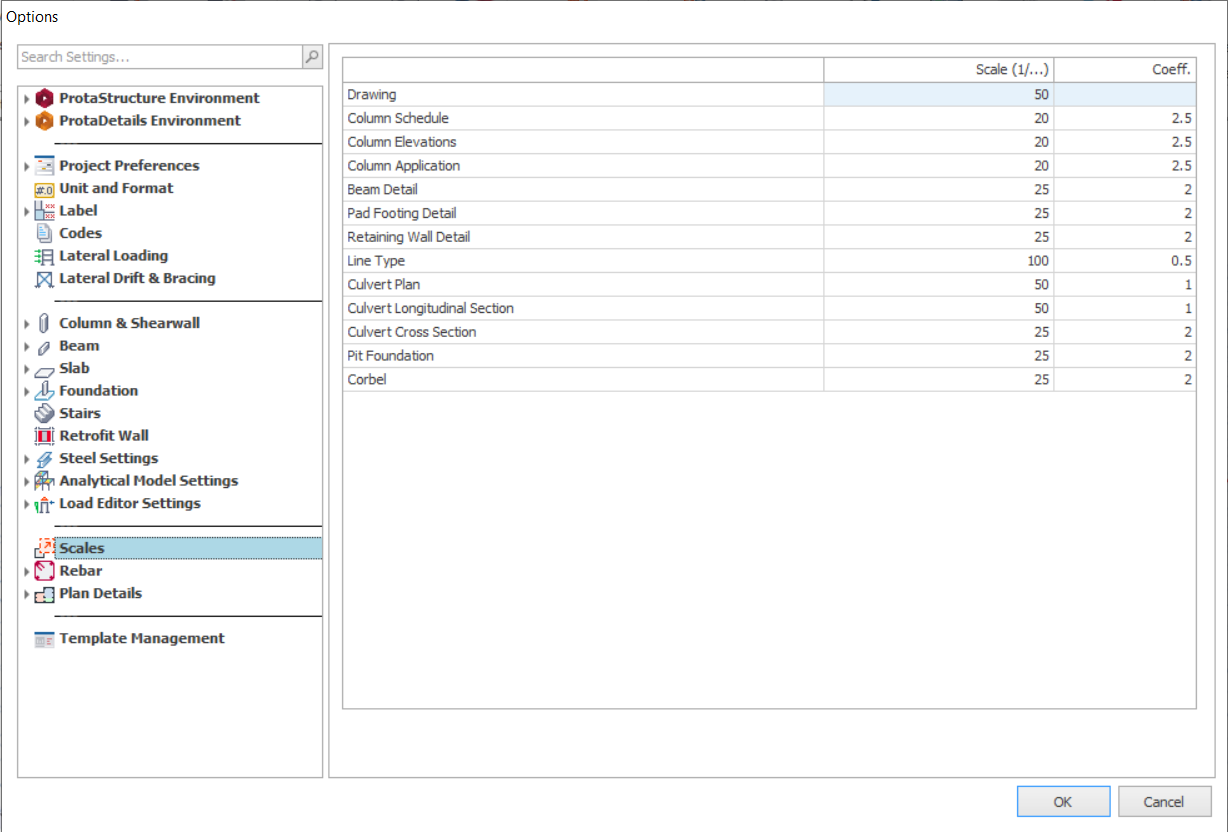Screen dimensions: 1228x832
Task: Click the Lateral Loading icon
Action: coord(44,256)
